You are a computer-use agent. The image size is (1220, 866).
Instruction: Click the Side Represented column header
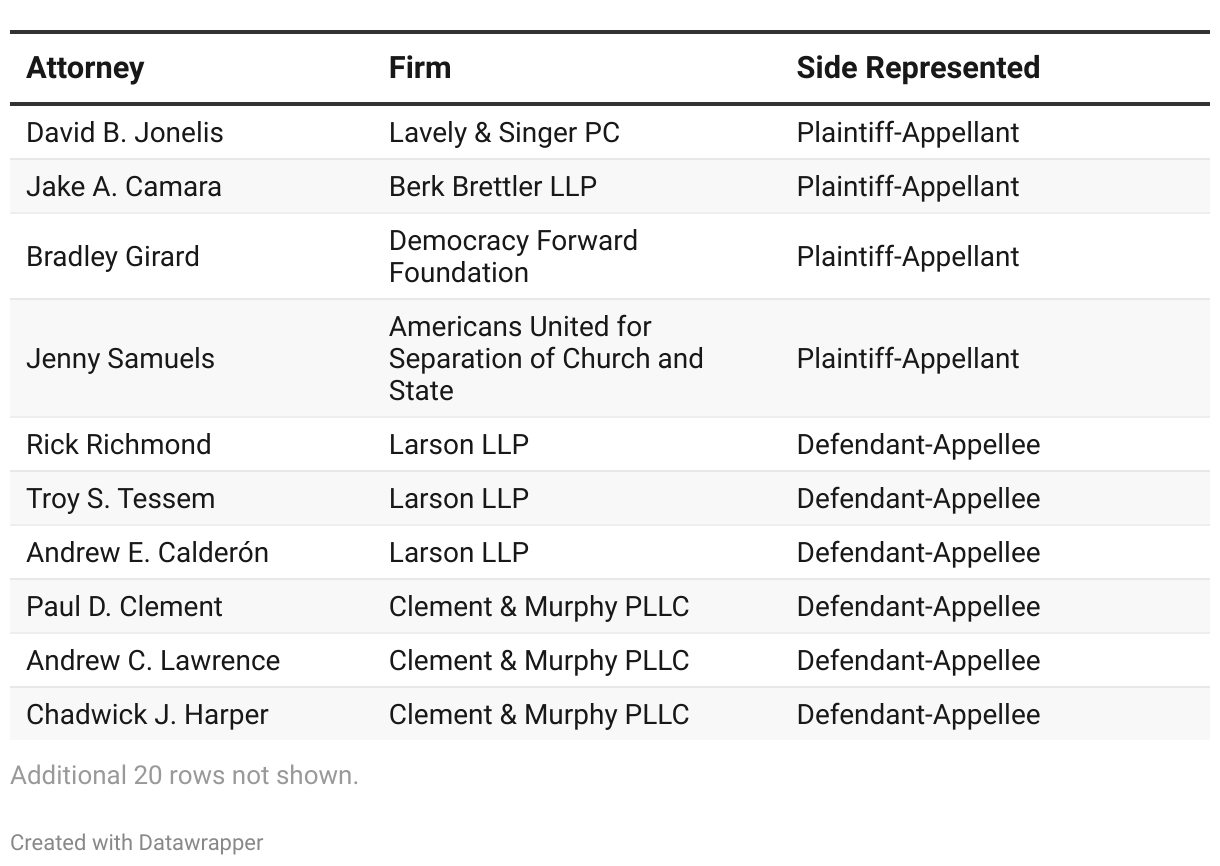917,68
